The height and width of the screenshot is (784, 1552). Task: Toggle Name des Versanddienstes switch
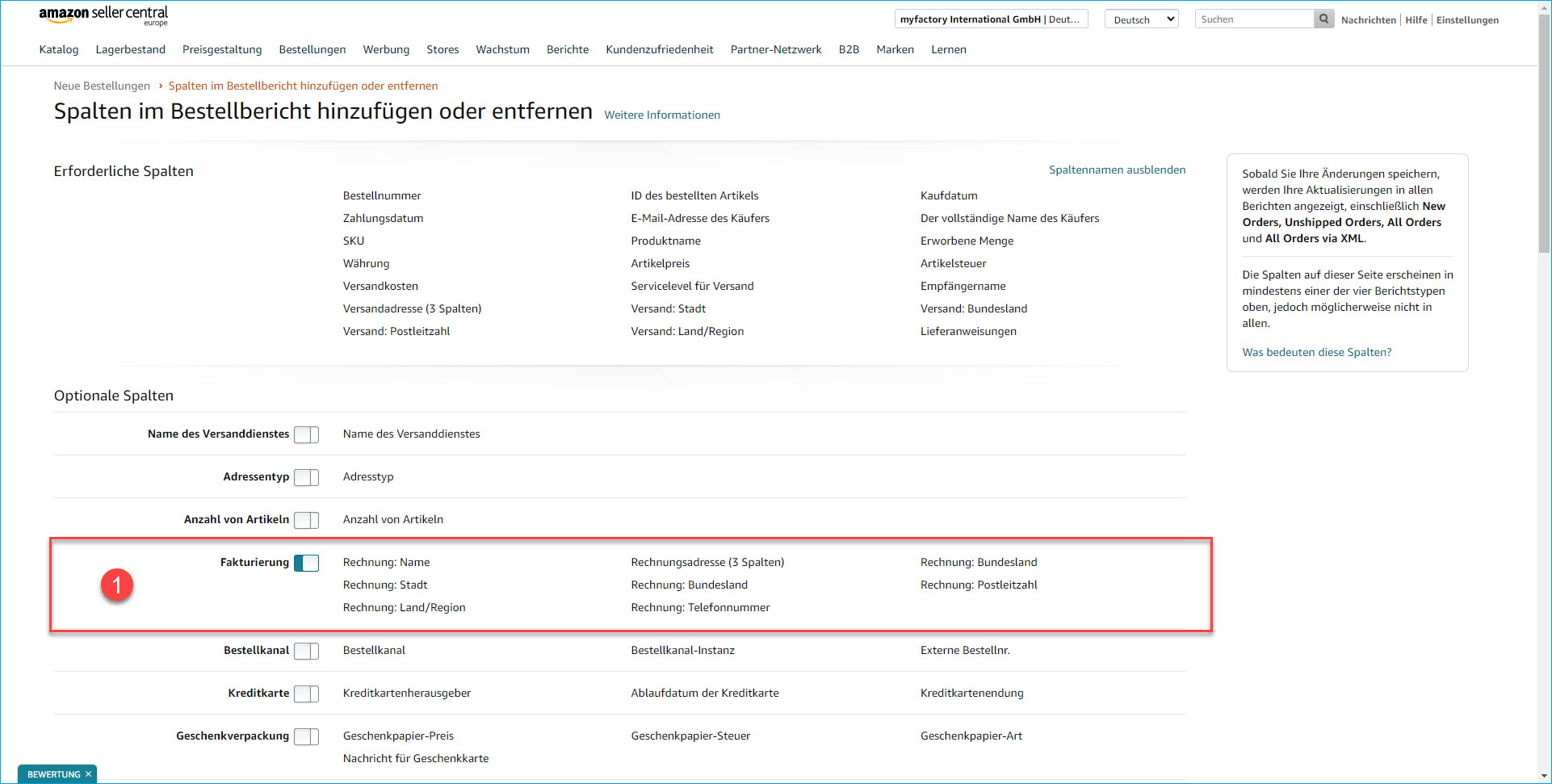click(306, 434)
